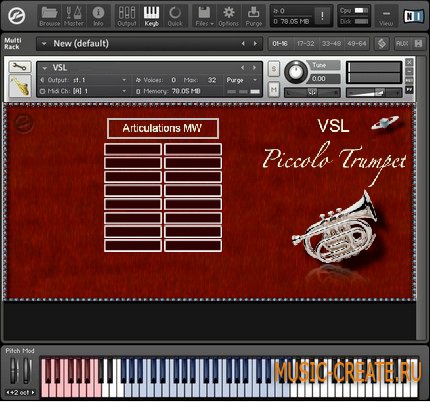
Task: Toggle the AUX sends view
Action: (402, 44)
